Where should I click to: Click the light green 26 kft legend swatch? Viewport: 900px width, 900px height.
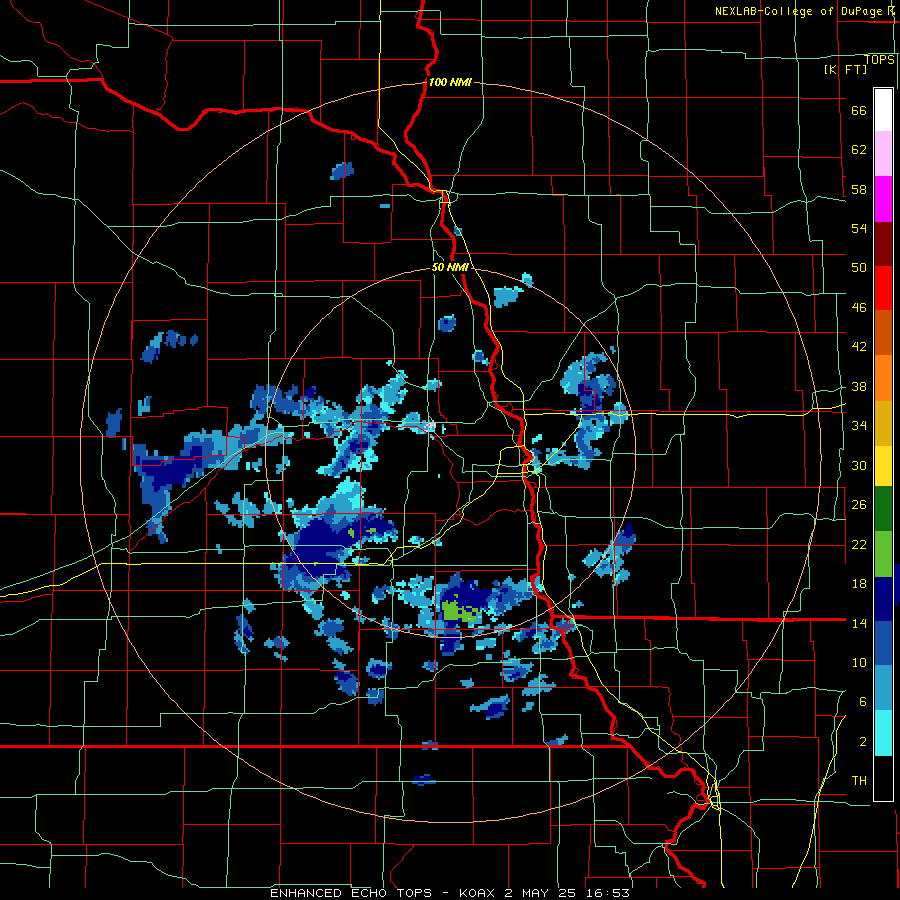883,553
